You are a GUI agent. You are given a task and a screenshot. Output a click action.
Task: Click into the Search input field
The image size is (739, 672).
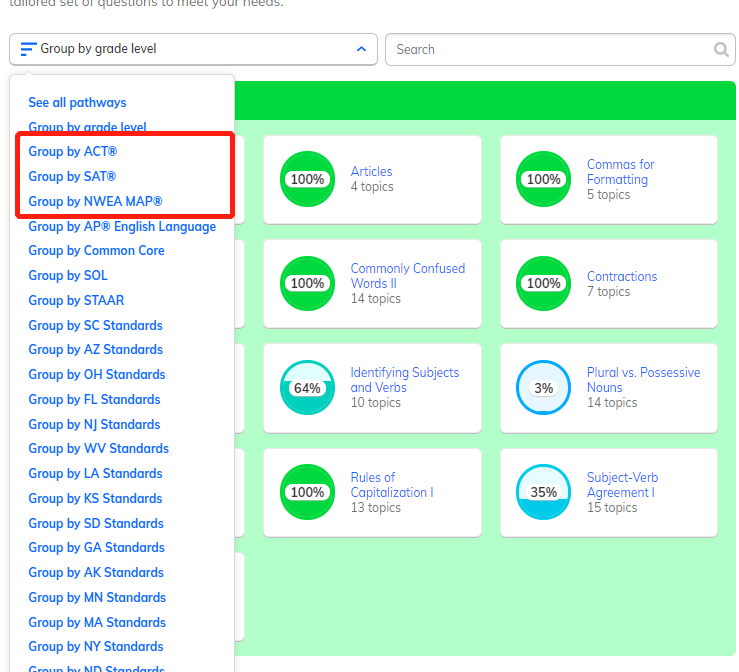550,50
